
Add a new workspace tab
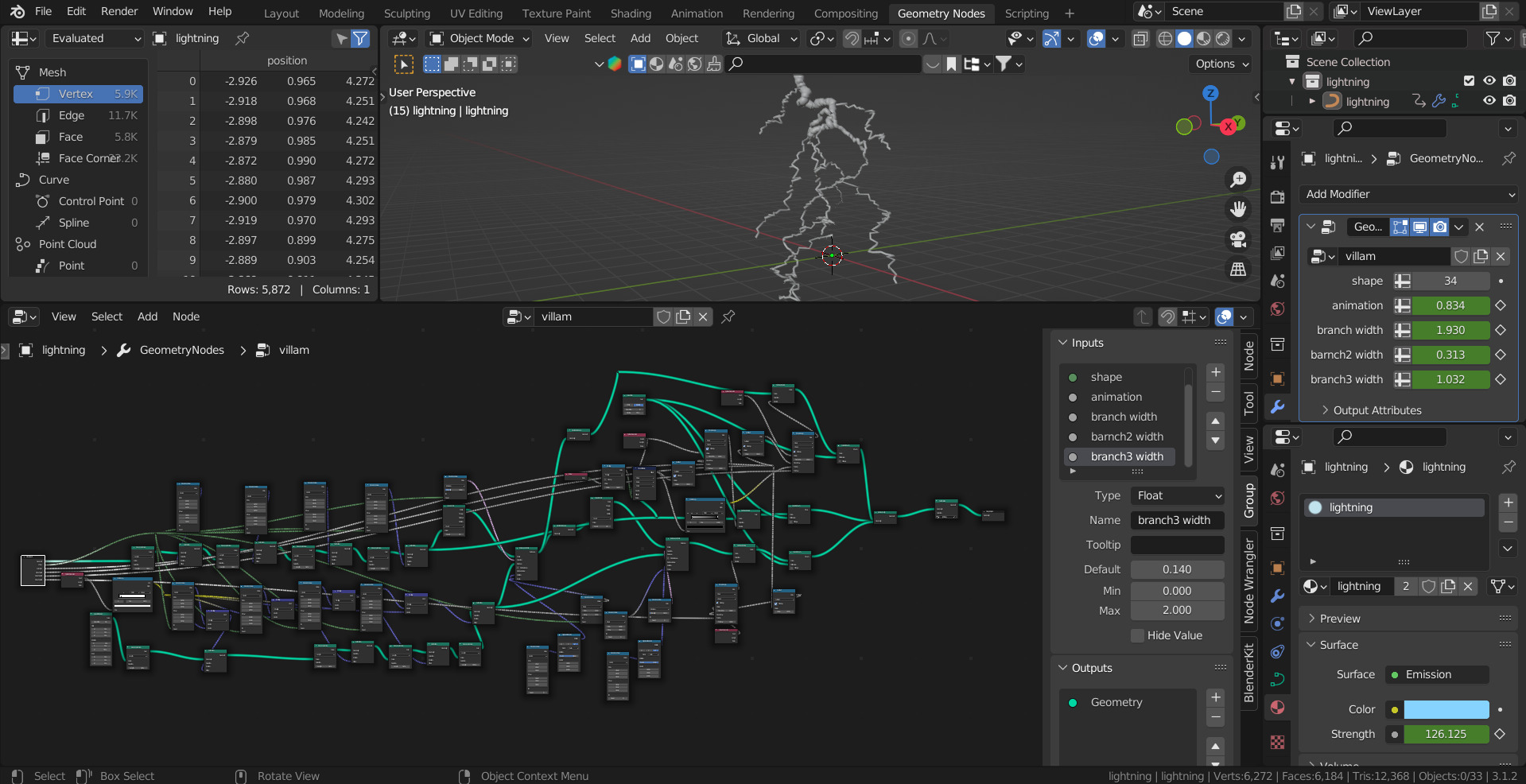pyautogui.click(x=1069, y=14)
